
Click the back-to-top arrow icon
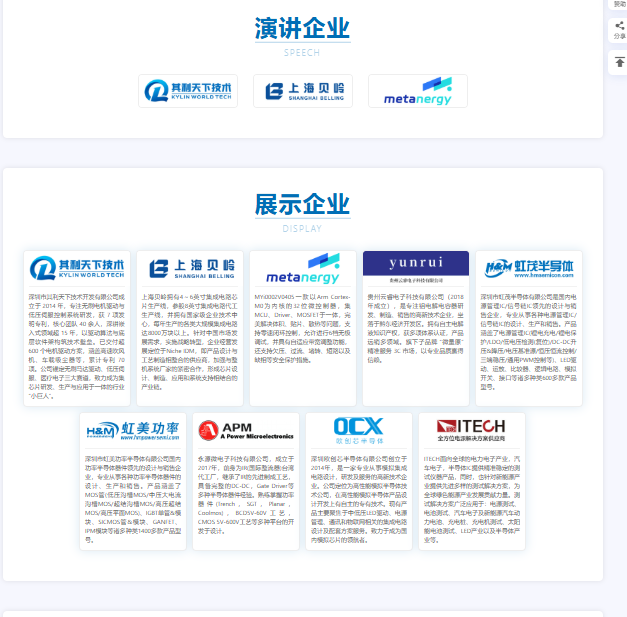click(619, 62)
